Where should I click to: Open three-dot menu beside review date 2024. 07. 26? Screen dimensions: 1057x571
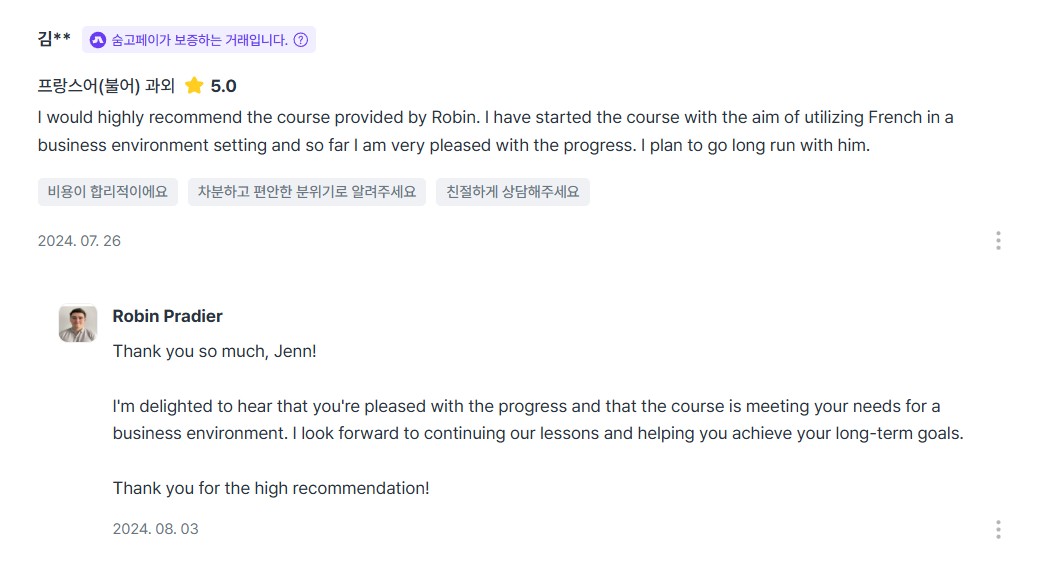point(998,241)
